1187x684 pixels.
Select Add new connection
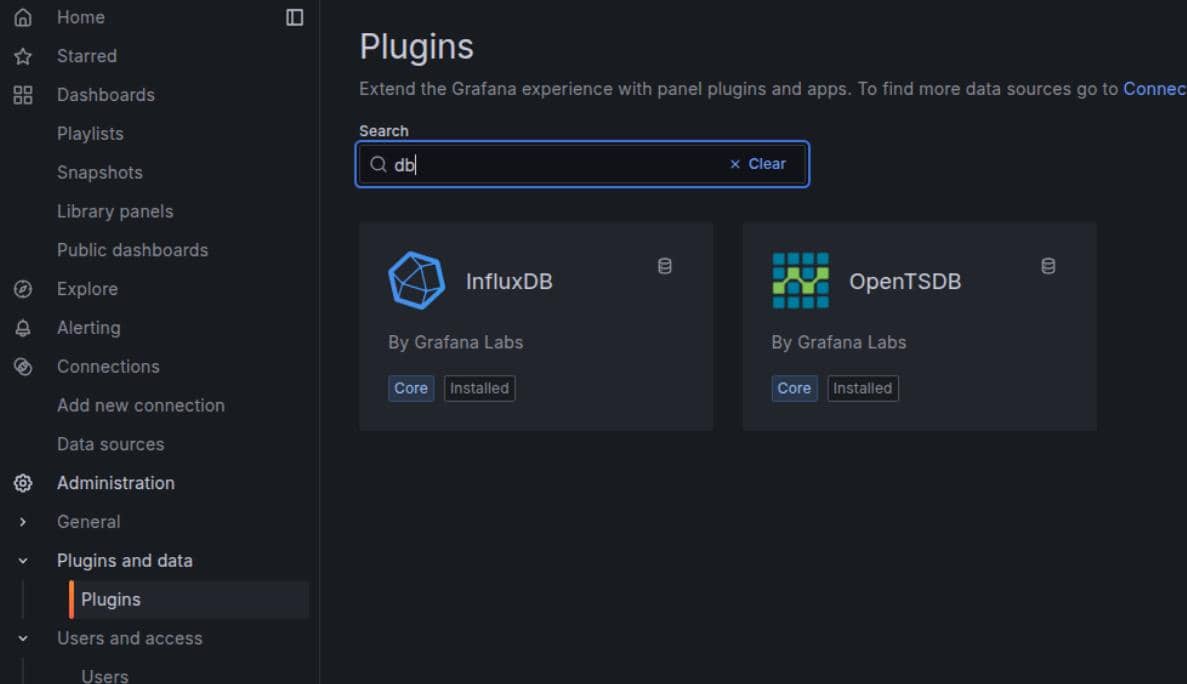141,406
